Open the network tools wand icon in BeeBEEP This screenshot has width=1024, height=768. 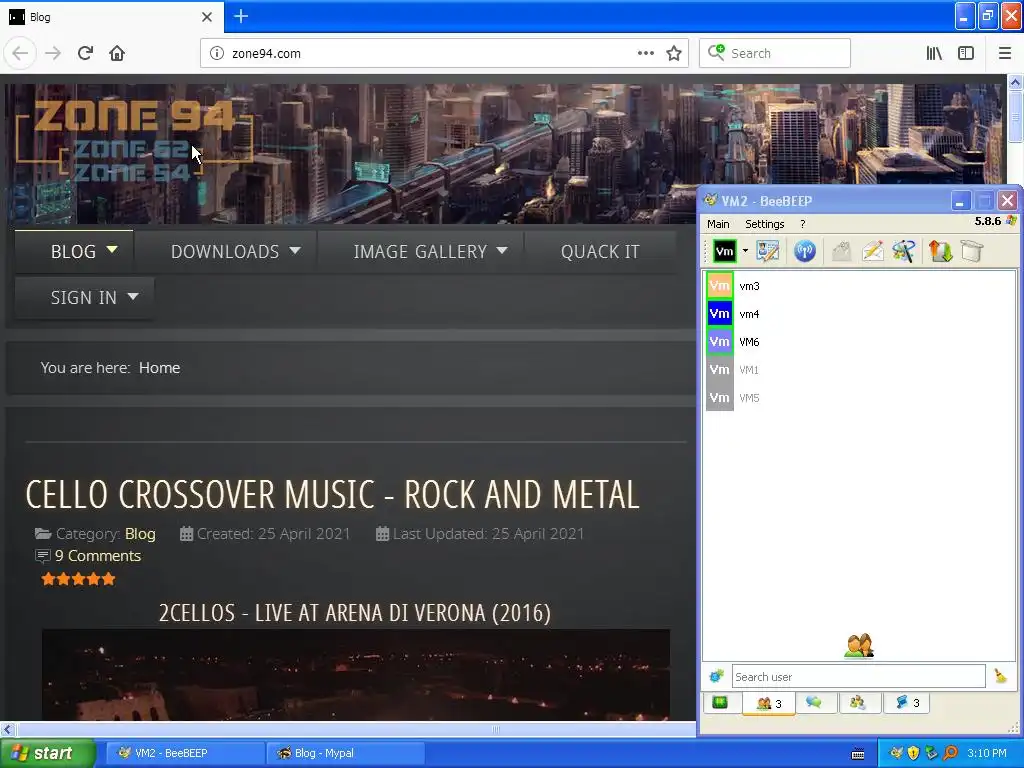click(x=904, y=251)
